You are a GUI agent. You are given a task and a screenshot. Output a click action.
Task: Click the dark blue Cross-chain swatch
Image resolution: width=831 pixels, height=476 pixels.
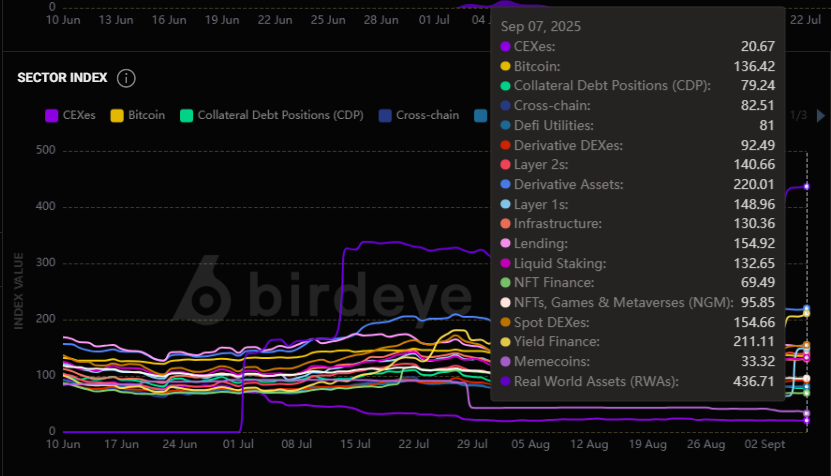(385, 116)
